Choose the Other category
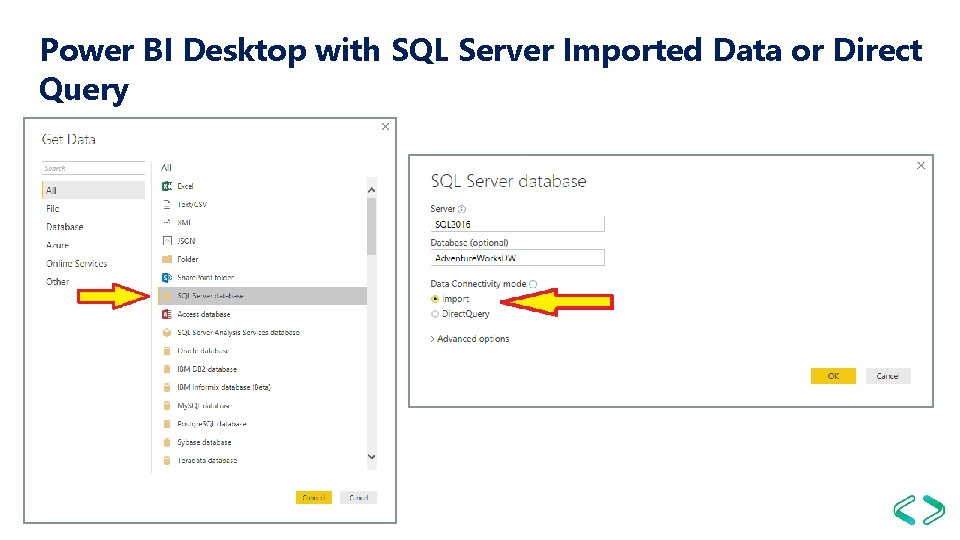Viewport: 960px width, 540px height. [57, 282]
